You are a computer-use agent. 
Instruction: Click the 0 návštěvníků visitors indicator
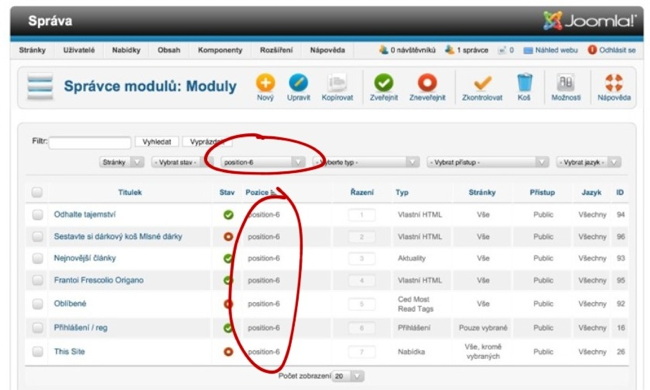click(x=407, y=50)
